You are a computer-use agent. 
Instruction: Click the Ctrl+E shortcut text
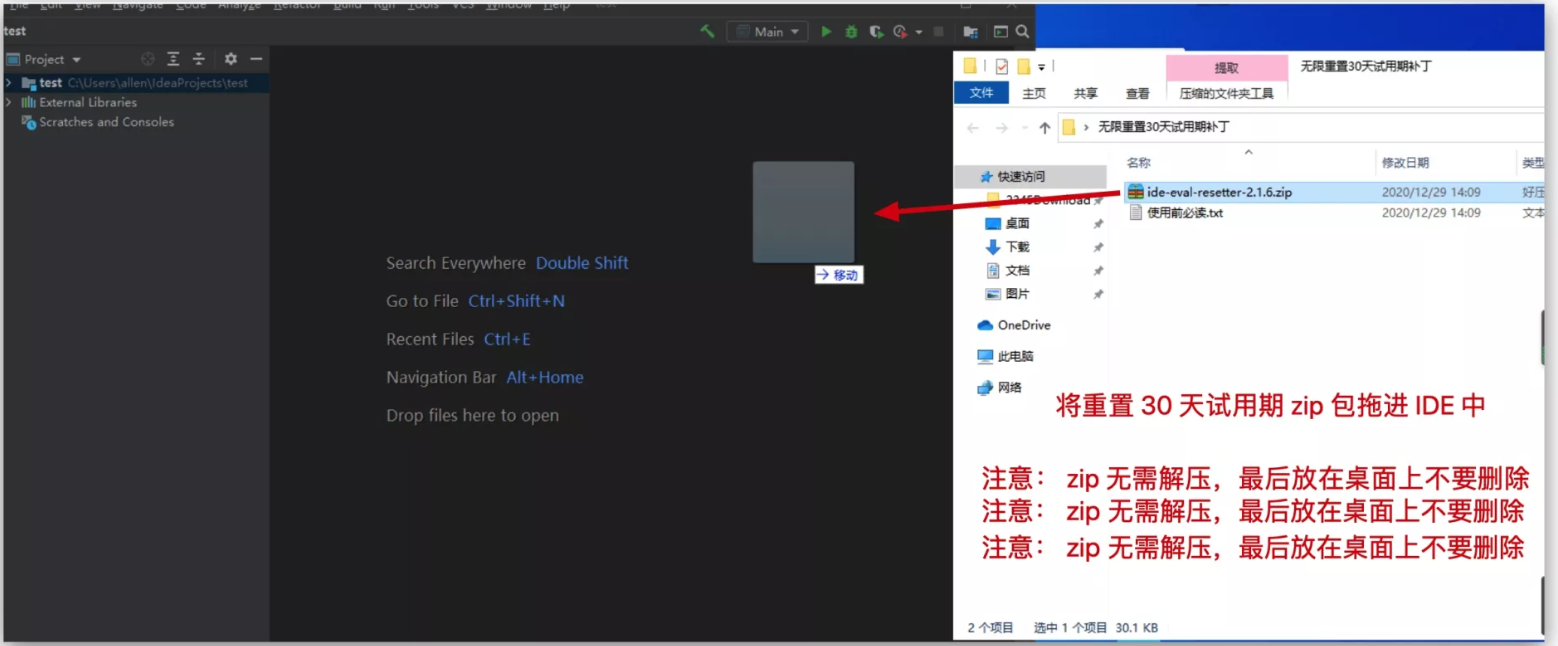coord(507,339)
